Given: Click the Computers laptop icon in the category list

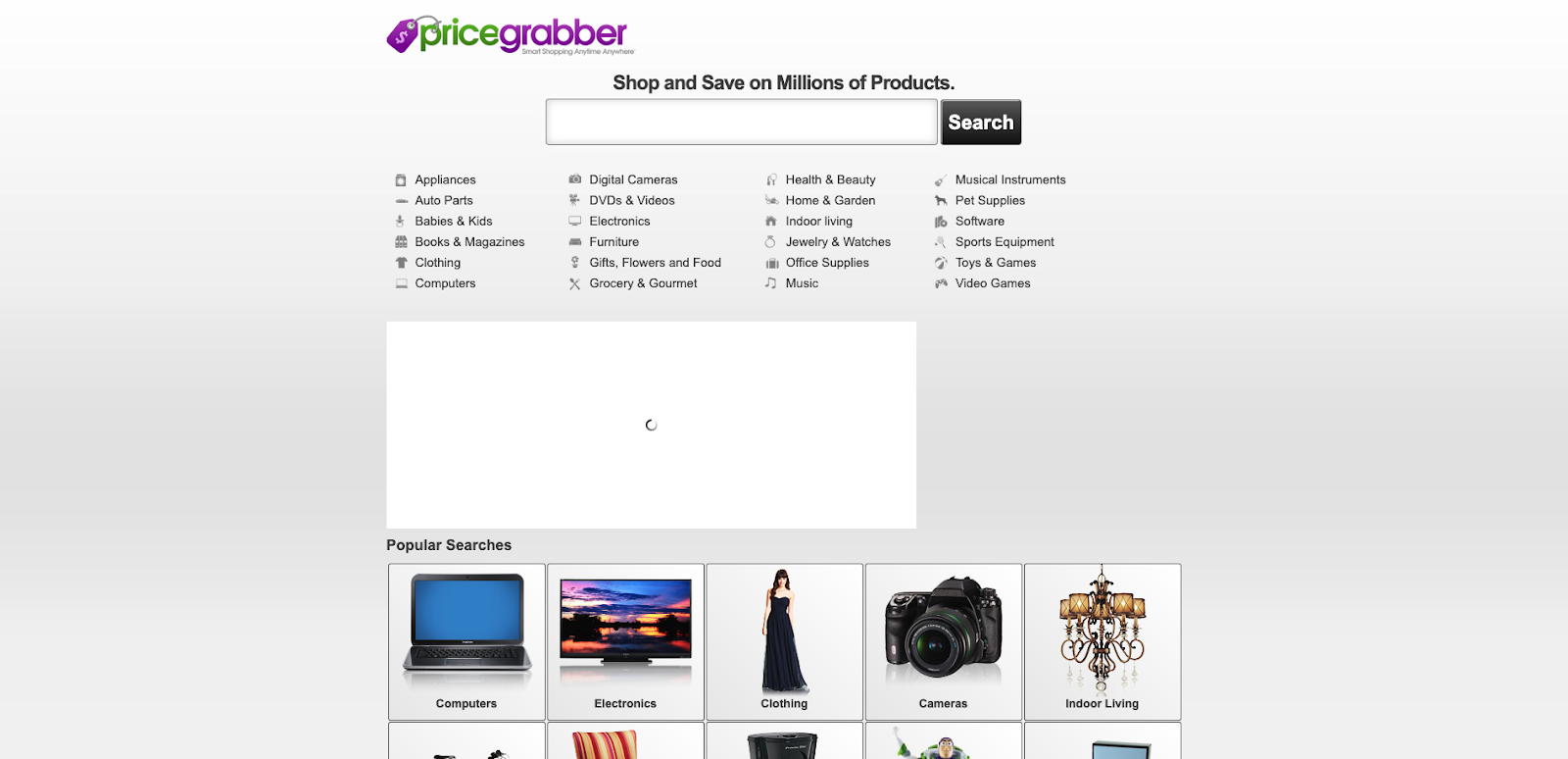Looking at the screenshot, I should tap(401, 283).
